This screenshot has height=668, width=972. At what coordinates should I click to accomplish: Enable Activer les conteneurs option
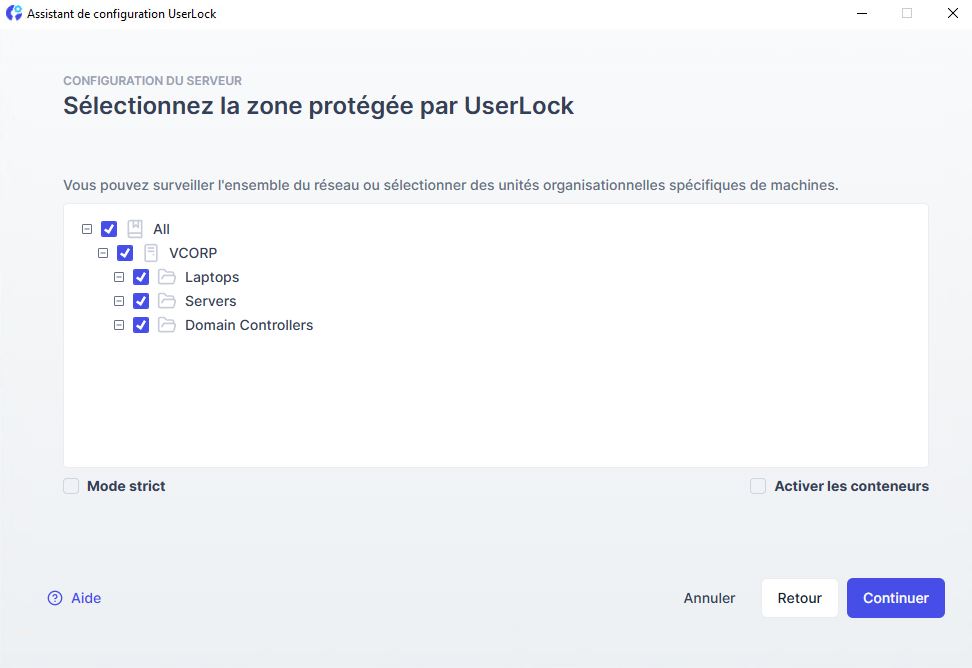pyautogui.click(x=758, y=486)
